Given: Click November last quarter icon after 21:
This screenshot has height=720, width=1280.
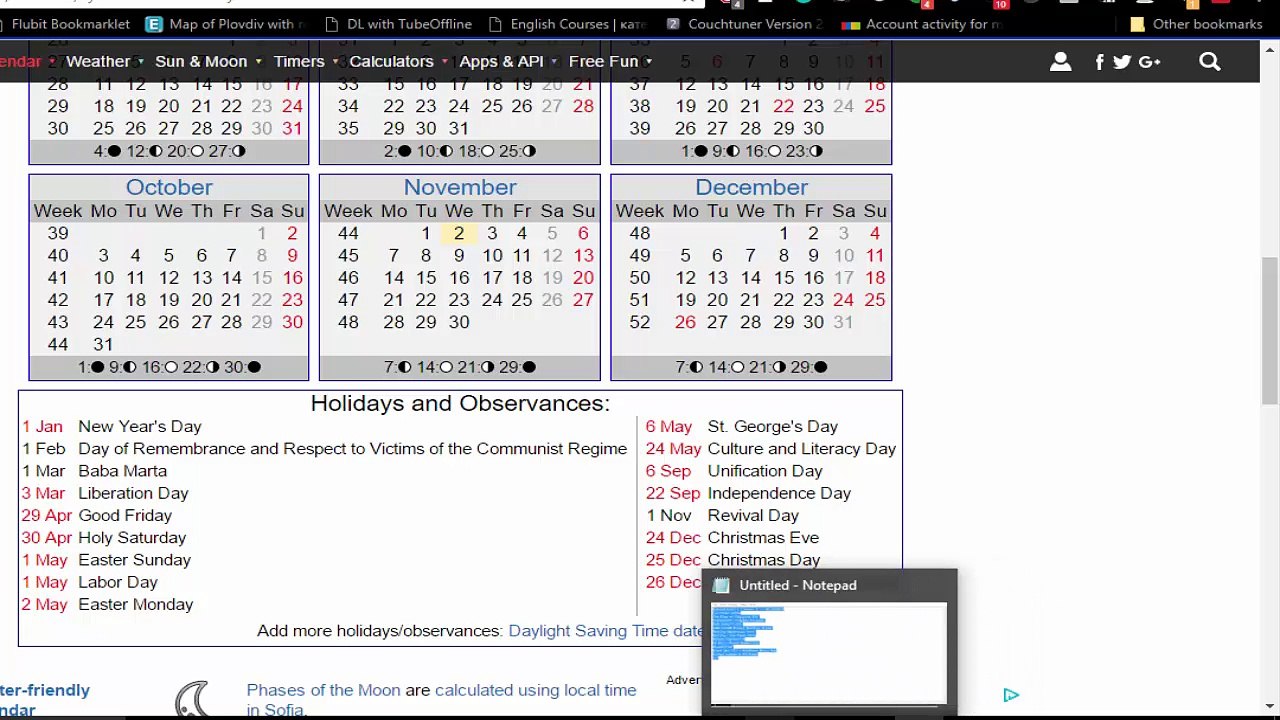Looking at the screenshot, I should [487, 367].
